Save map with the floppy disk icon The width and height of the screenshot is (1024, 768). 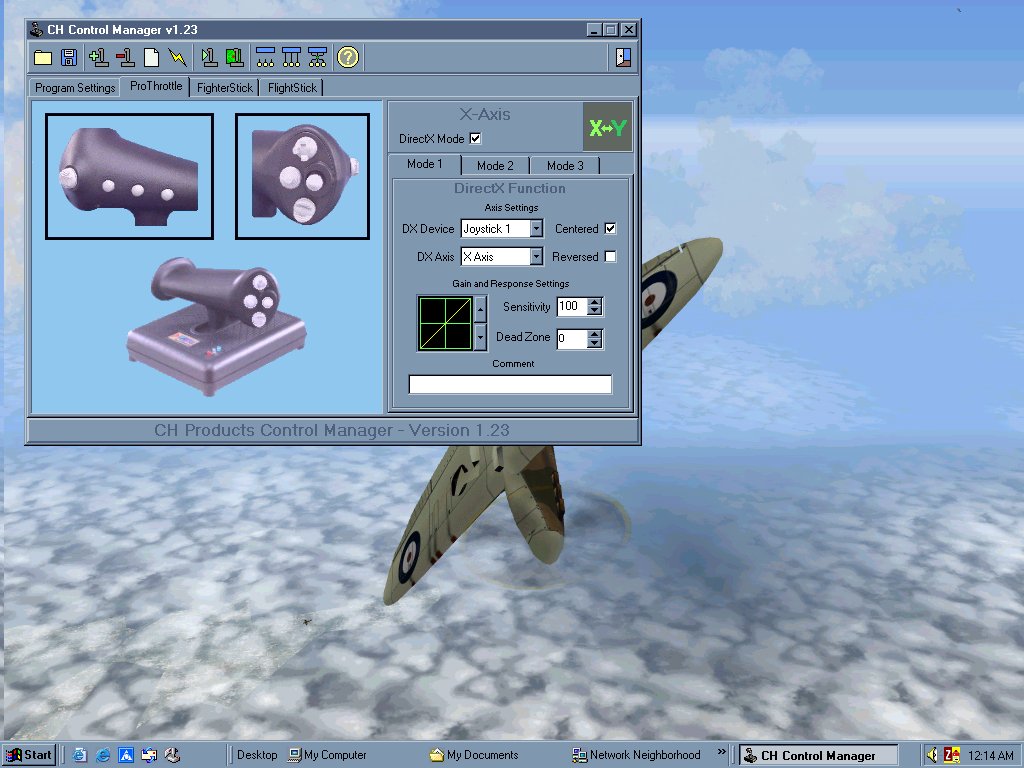pos(69,57)
